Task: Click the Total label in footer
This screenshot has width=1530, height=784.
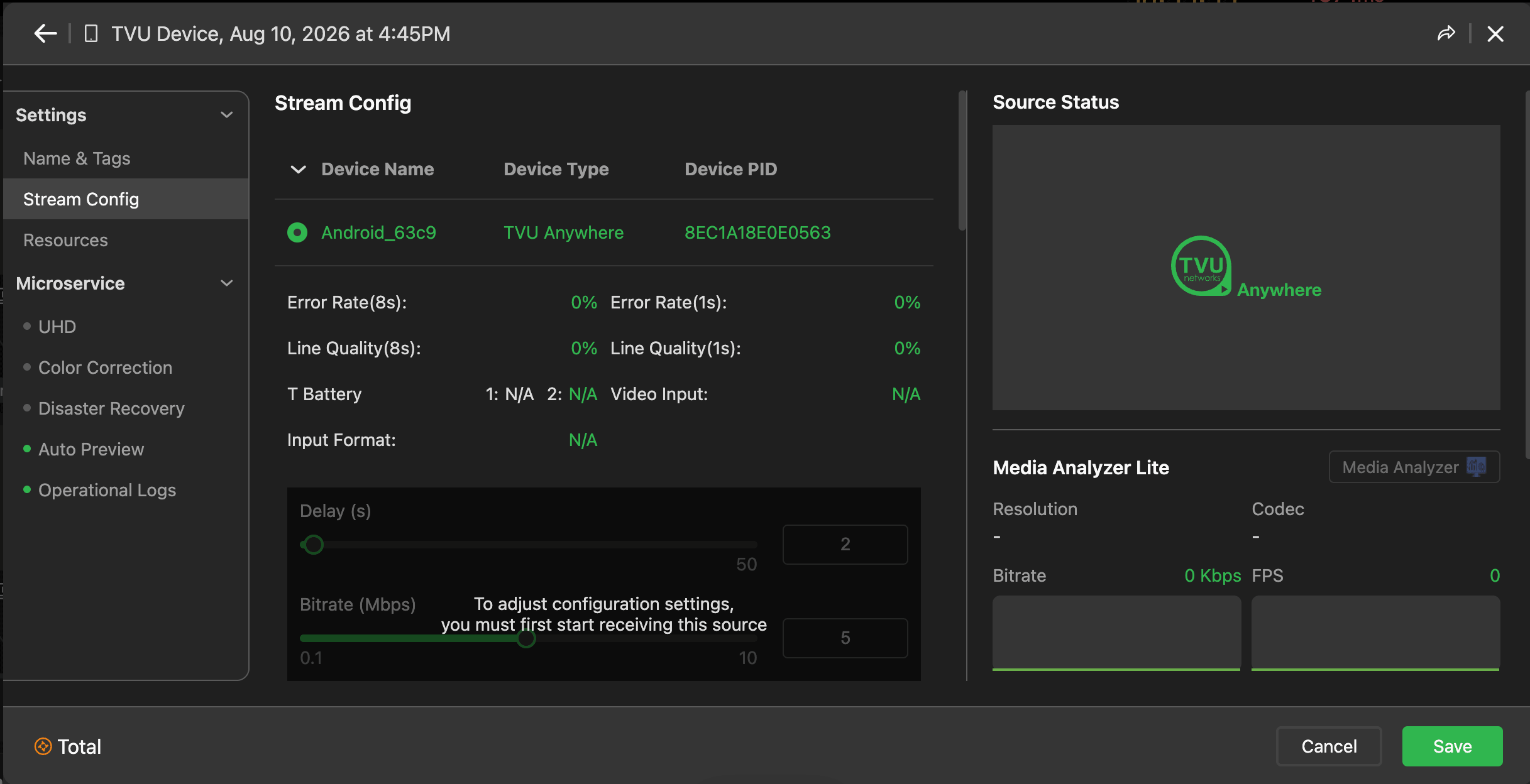Action: click(79, 746)
